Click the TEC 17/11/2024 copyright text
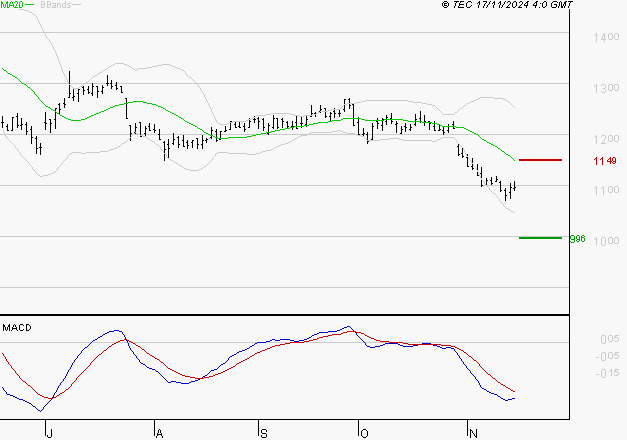Image resolution: width=627 pixels, height=440 pixels. 507,5
